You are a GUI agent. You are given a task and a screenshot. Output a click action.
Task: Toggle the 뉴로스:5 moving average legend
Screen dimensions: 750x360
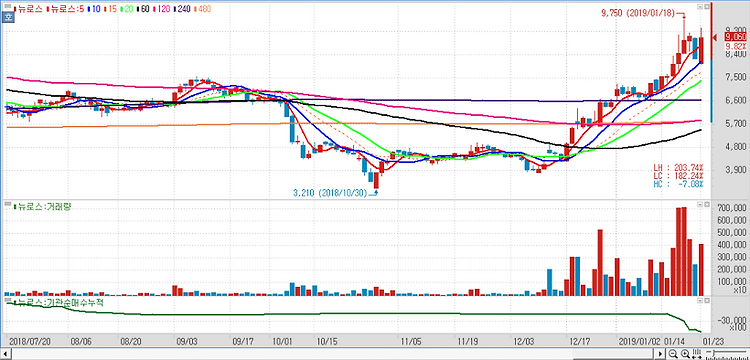[65, 9]
